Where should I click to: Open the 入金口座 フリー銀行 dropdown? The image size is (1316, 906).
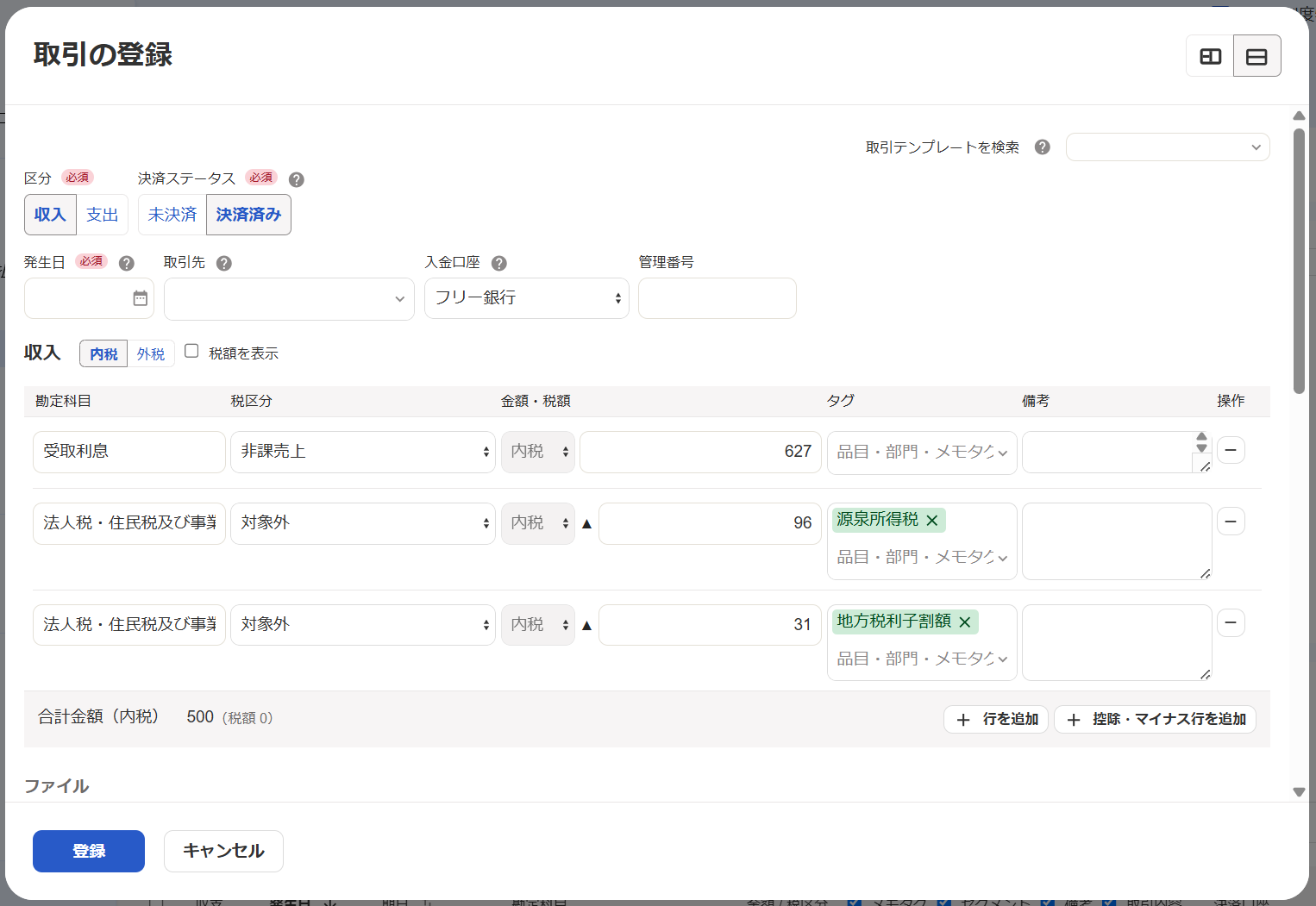(x=527, y=298)
